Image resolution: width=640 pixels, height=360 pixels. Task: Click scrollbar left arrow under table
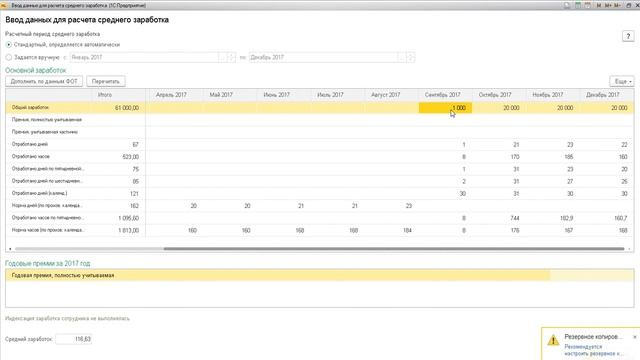pyautogui.click(x=10, y=249)
